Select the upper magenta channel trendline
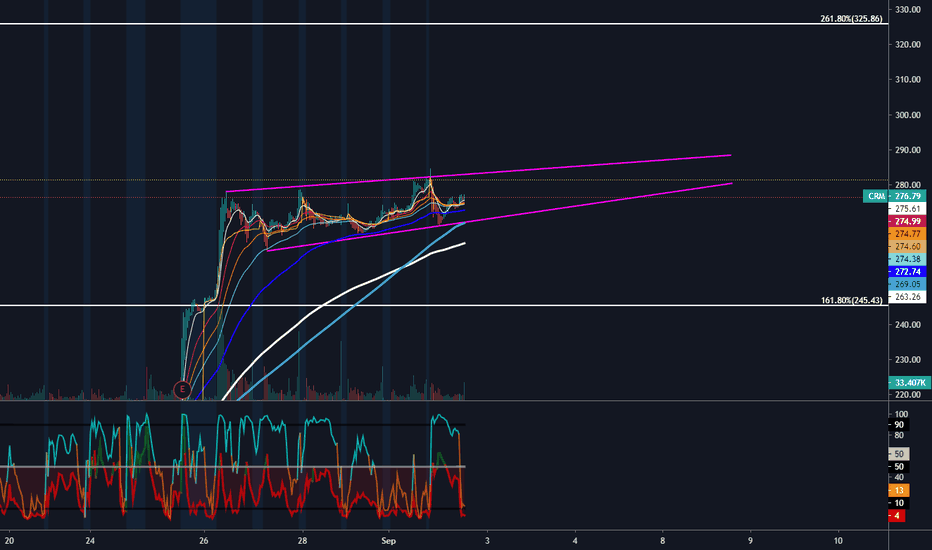 pos(478,174)
